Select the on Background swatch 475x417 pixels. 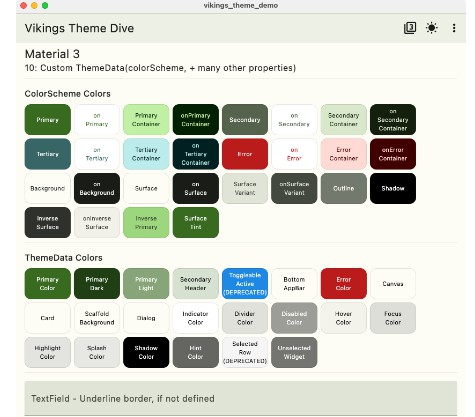(x=97, y=188)
